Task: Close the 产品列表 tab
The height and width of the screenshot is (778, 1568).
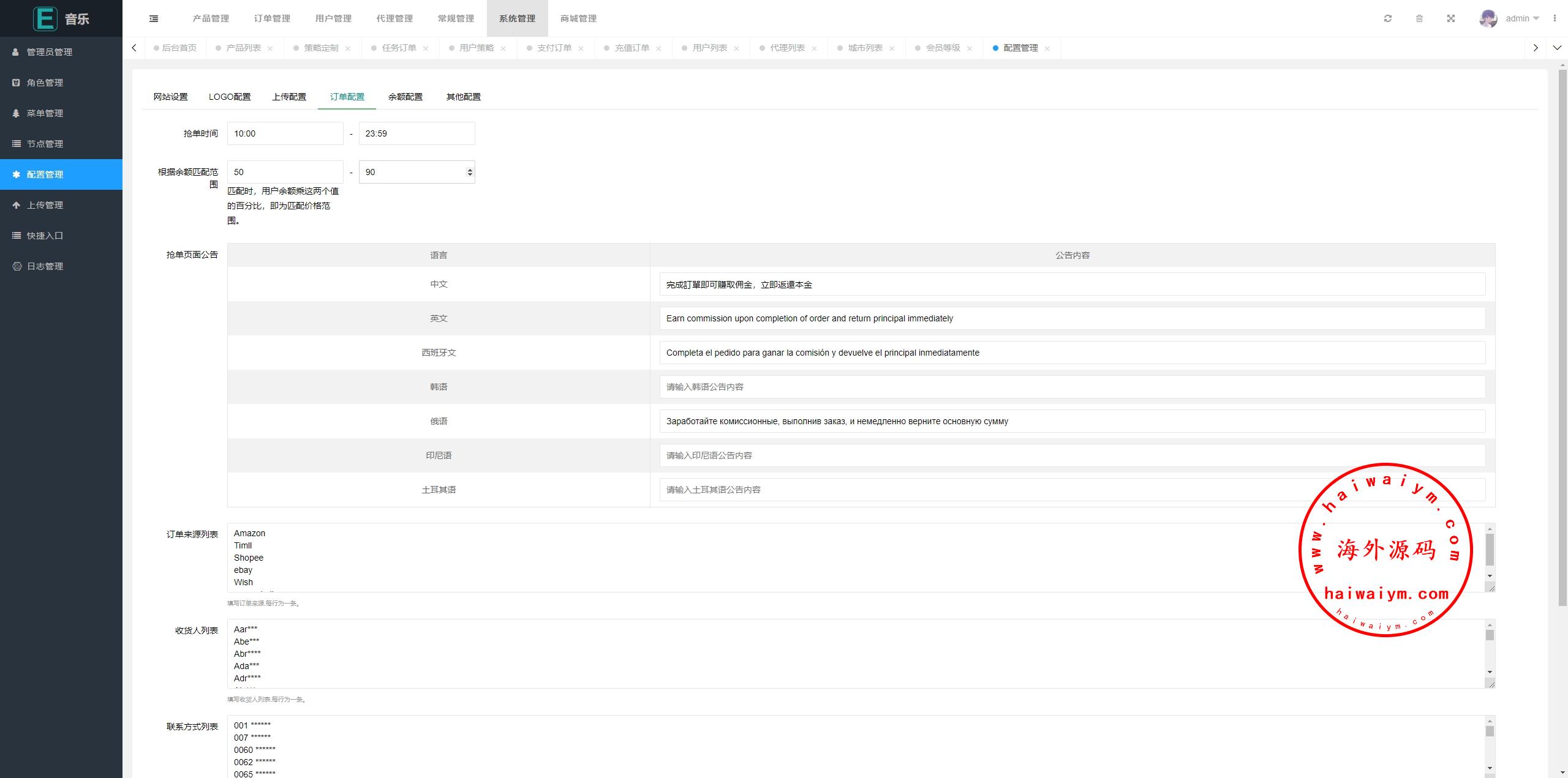Action: point(270,48)
